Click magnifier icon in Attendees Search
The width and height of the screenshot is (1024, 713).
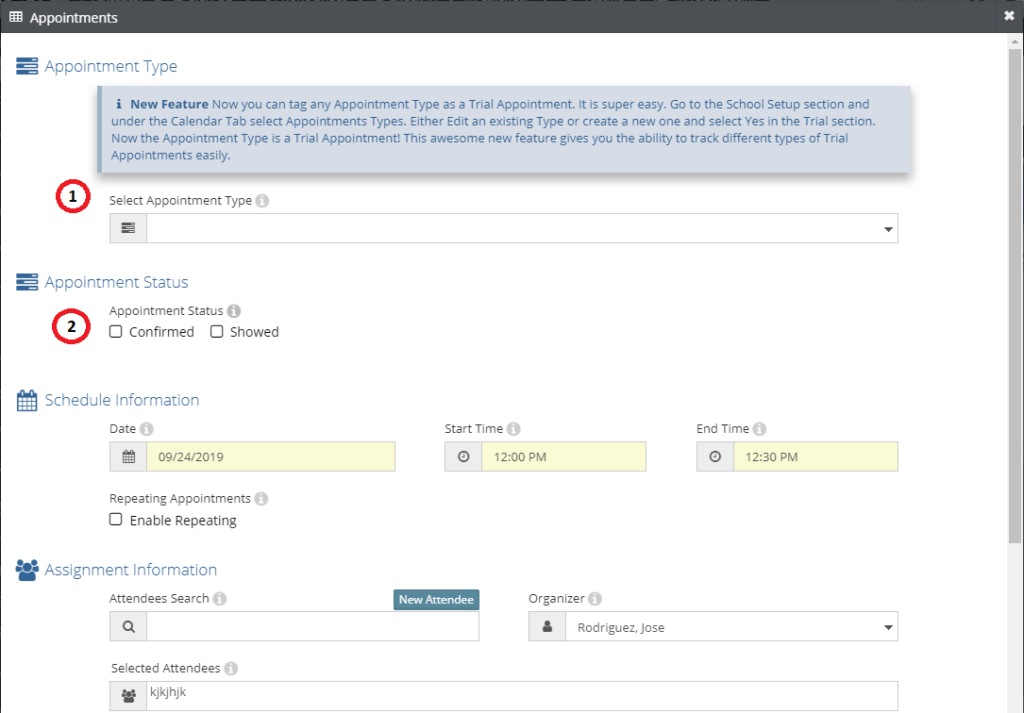(x=128, y=627)
